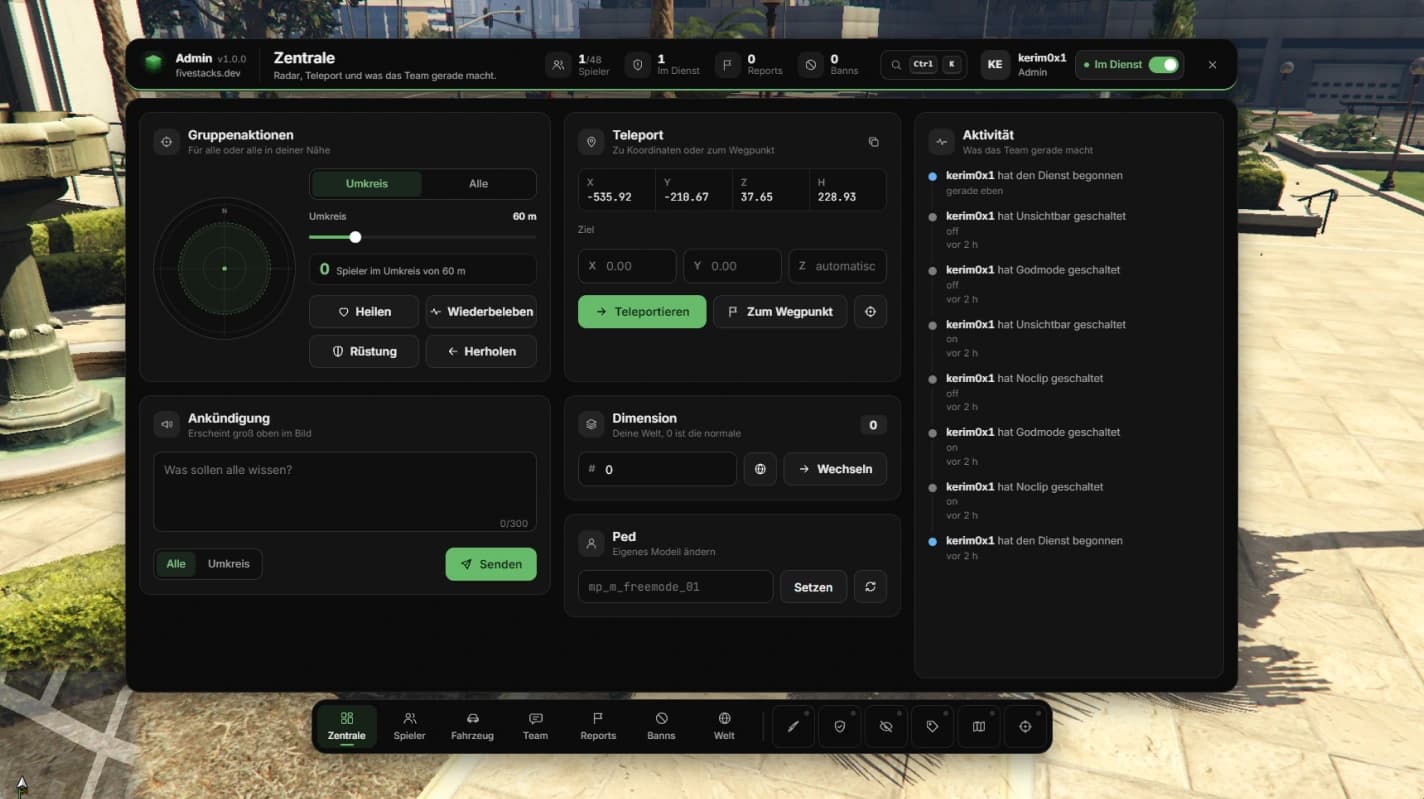Click the KE avatar badge
Viewport: 1424px width, 799px height.
[x=995, y=65]
